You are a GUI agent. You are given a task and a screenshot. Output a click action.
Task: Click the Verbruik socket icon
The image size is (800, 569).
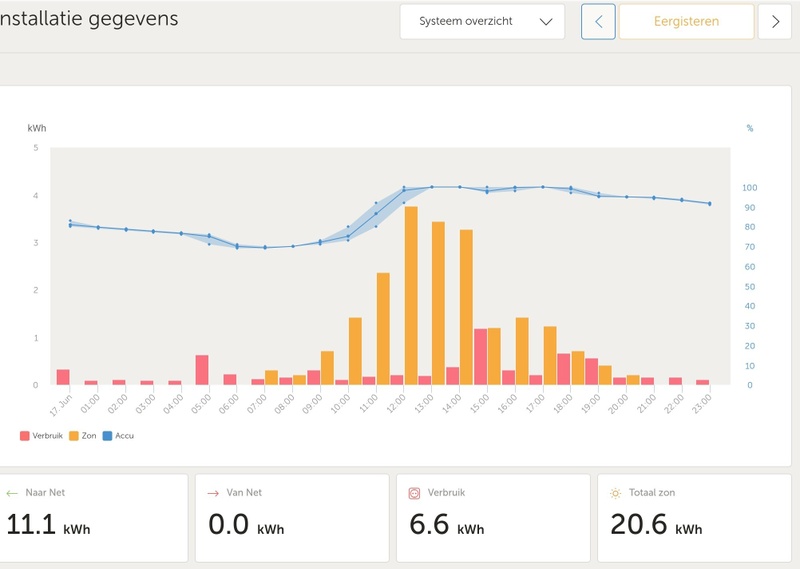414,493
